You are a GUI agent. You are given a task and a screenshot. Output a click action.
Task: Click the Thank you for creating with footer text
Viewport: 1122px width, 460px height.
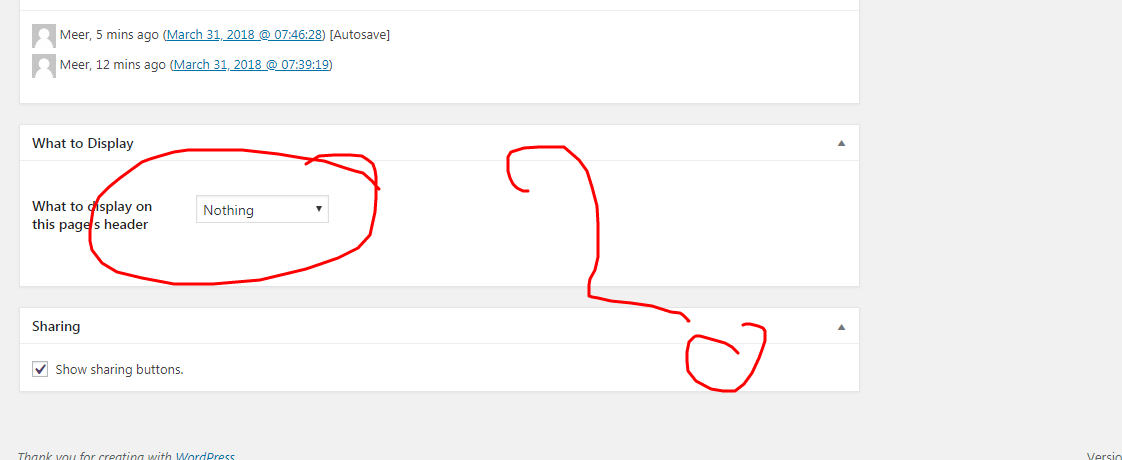click(x=95, y=456)
